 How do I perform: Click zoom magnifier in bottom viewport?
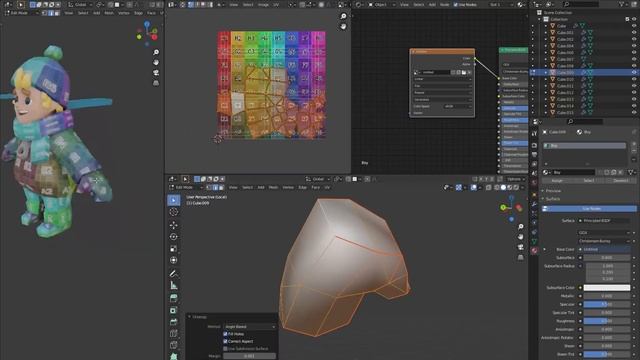(520, 227)
